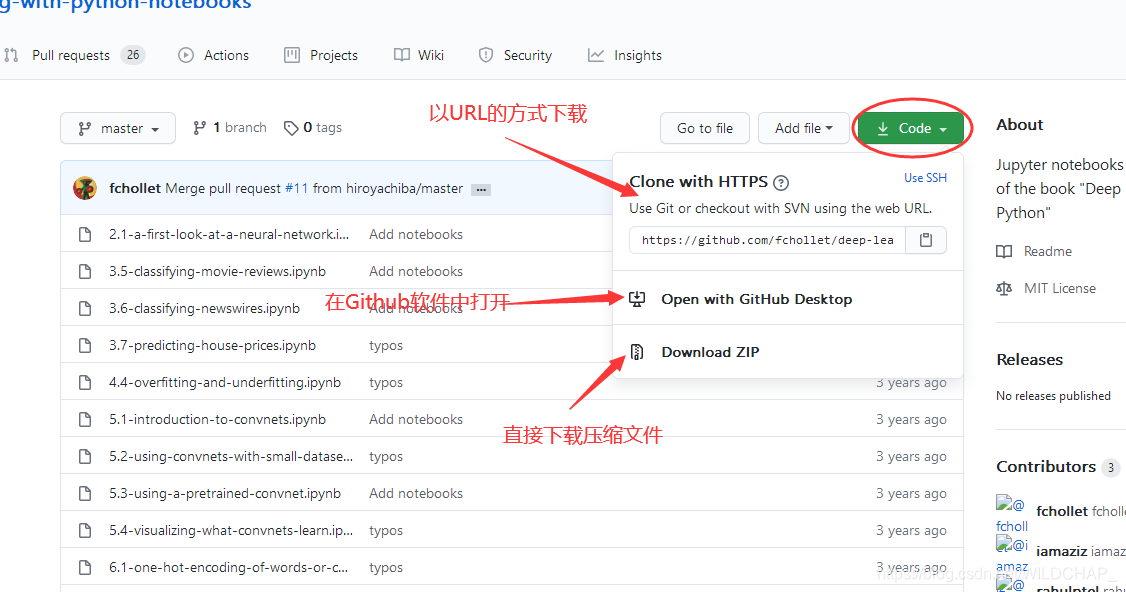Open contributor fchollet profile

1061,512
